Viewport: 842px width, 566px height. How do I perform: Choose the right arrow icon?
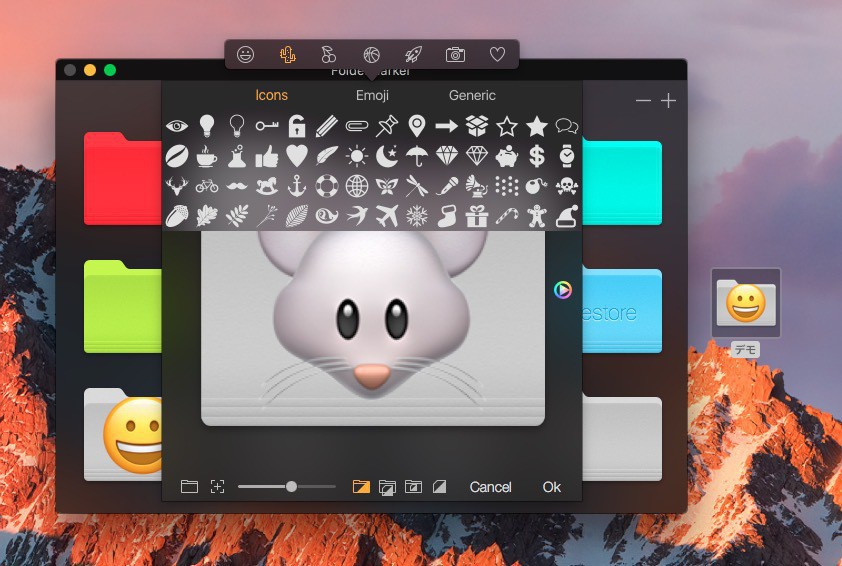[x=446, y=126]
